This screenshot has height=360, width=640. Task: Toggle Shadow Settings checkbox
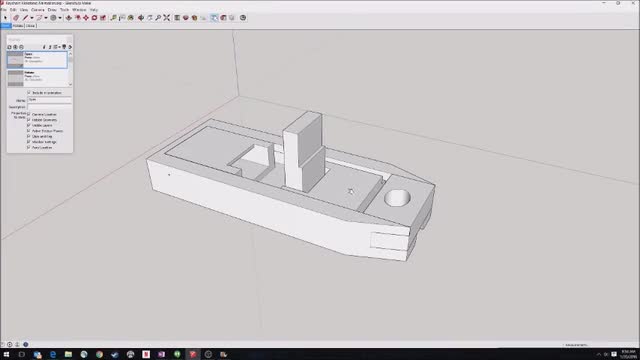(x=29, y=142)
